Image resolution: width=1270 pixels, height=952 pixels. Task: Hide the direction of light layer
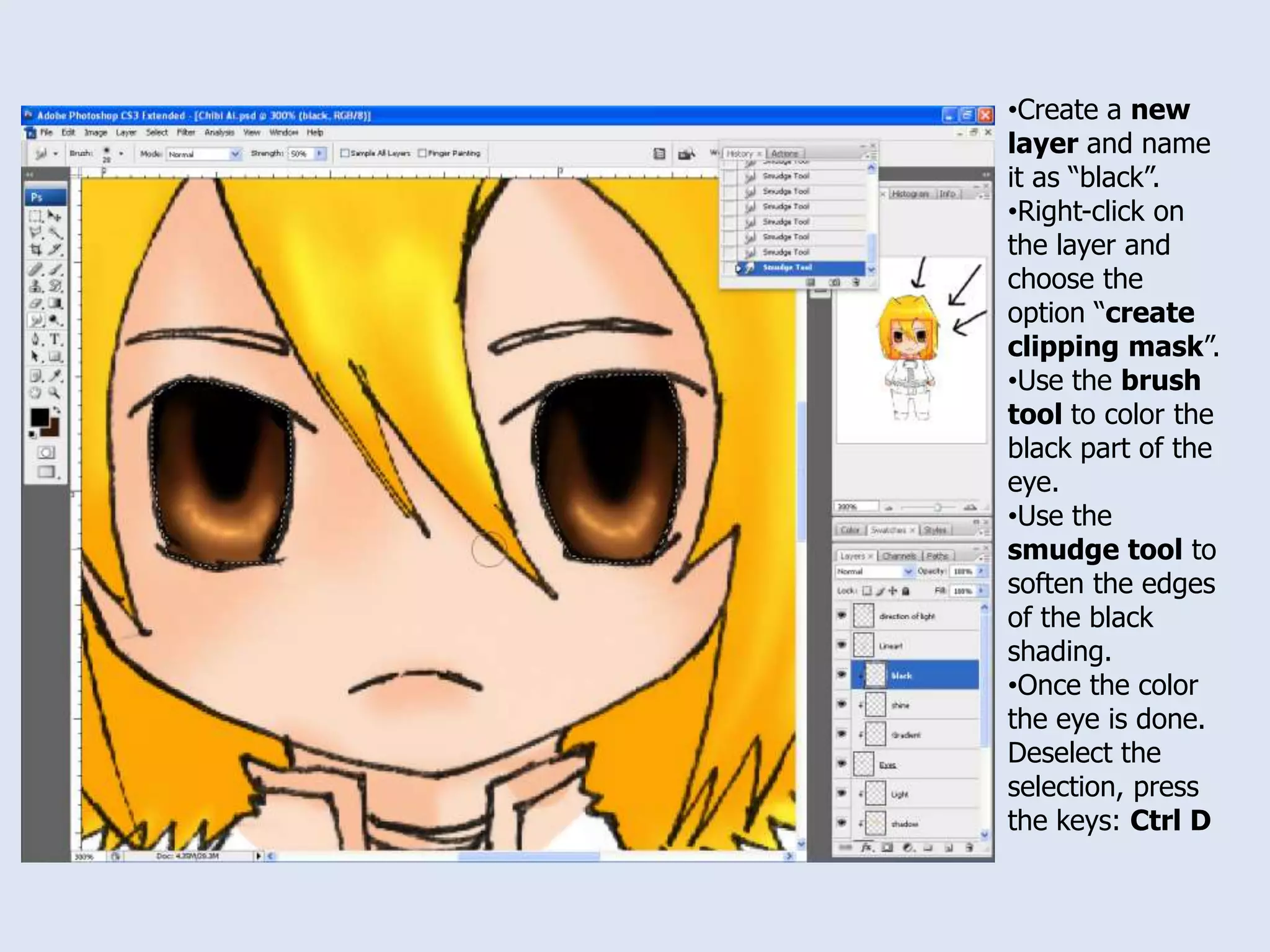841,615
